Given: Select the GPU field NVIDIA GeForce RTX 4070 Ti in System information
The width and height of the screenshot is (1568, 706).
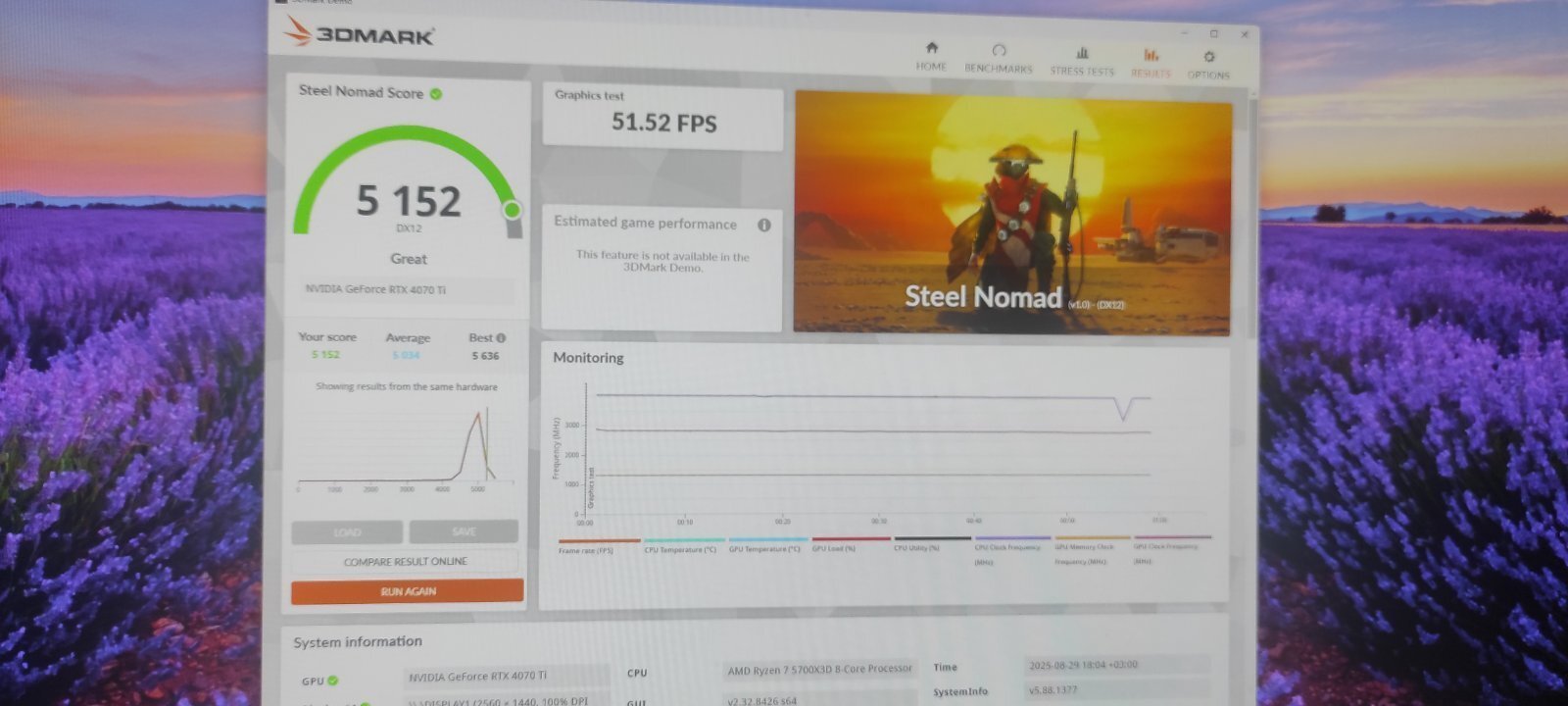Looking at the screenshot, I should [x=507, y=676].
